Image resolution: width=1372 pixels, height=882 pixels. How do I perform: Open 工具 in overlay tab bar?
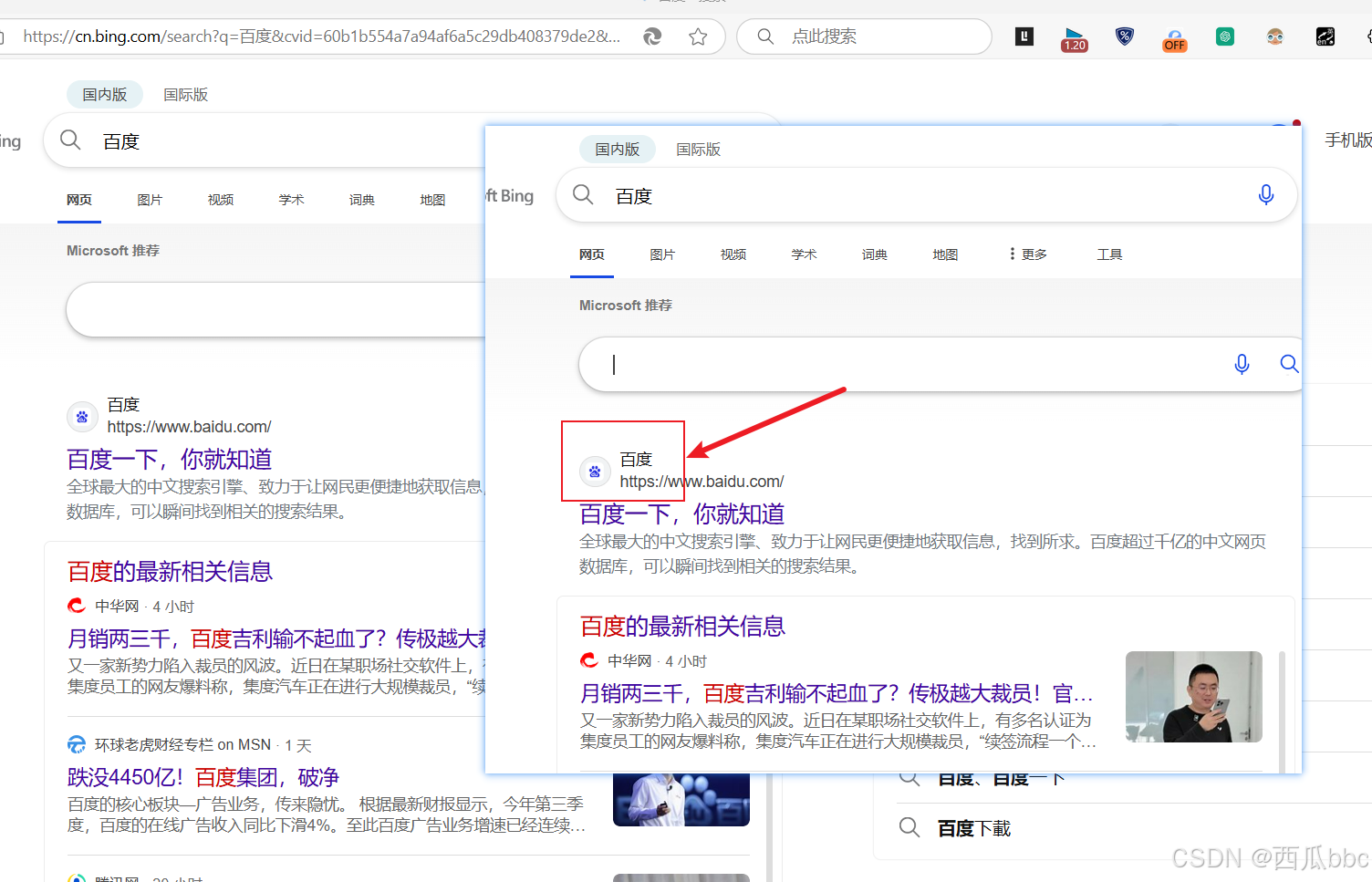point(1109,254)
